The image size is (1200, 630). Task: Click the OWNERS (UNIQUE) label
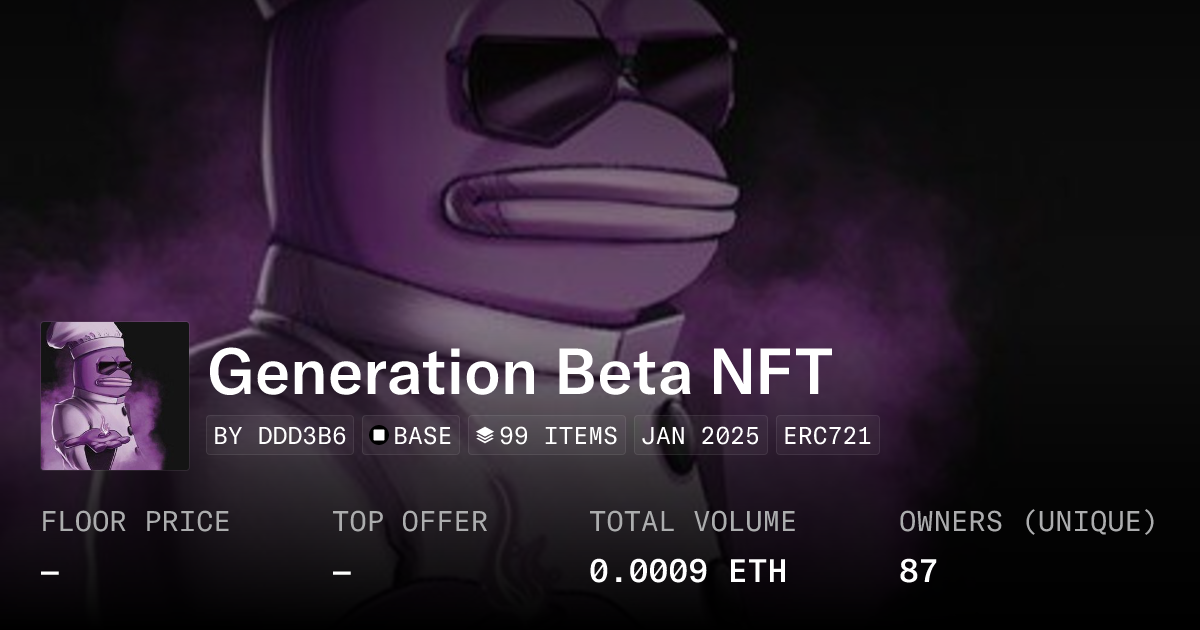pos(1027,522)
